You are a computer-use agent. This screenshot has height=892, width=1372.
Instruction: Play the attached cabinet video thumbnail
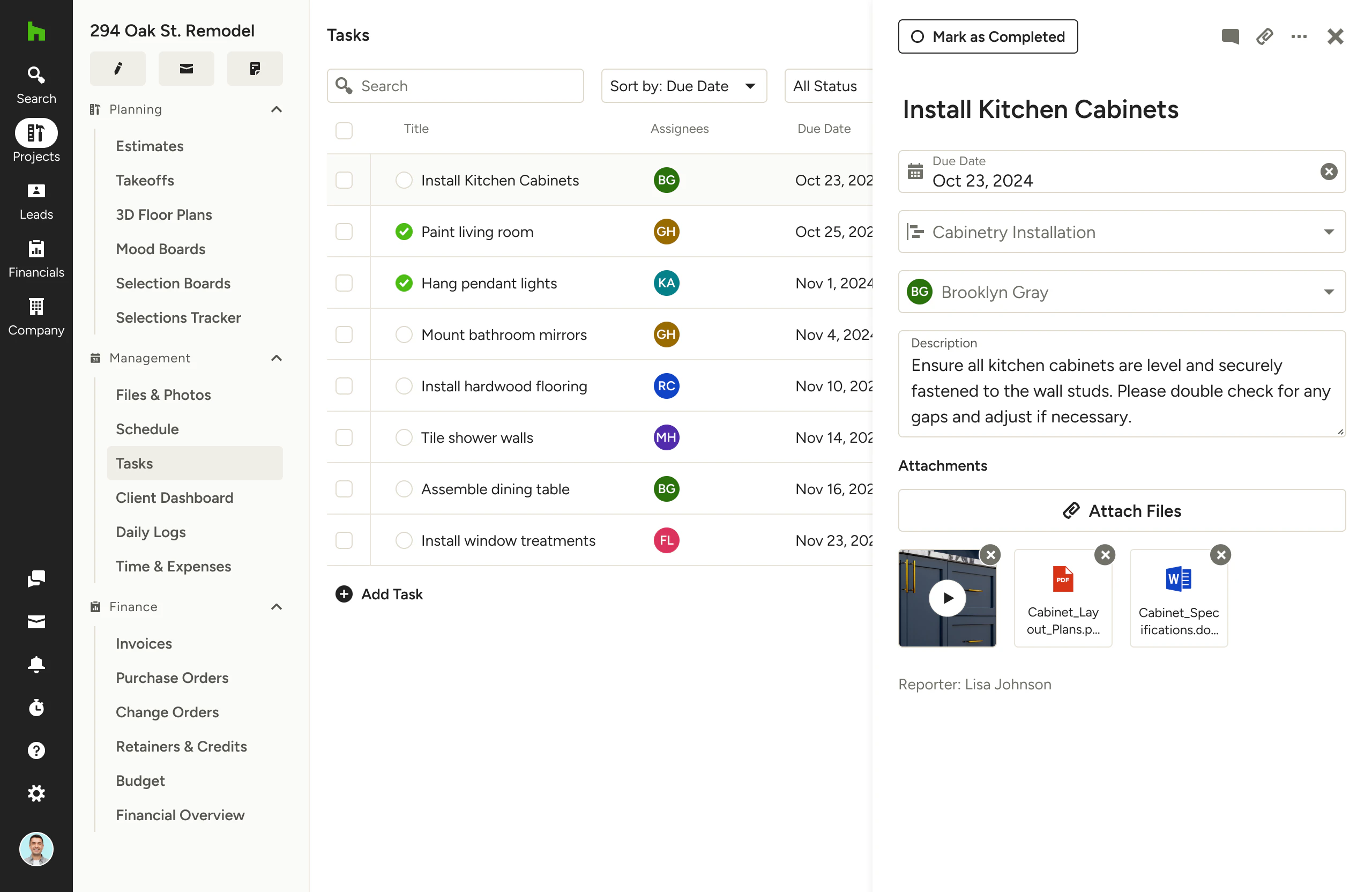coord(947,598)
